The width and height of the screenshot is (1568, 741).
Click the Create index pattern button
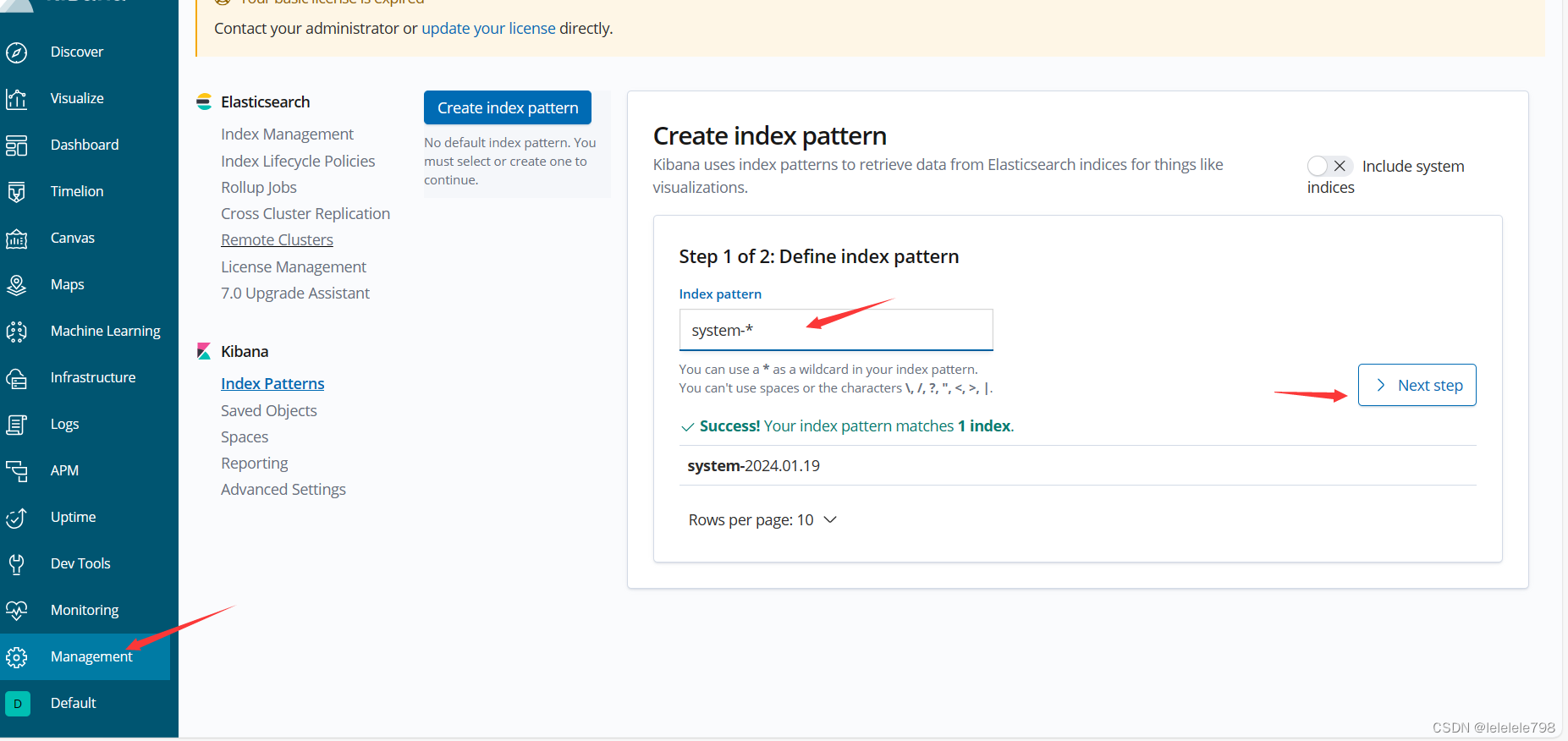(508, 107)
